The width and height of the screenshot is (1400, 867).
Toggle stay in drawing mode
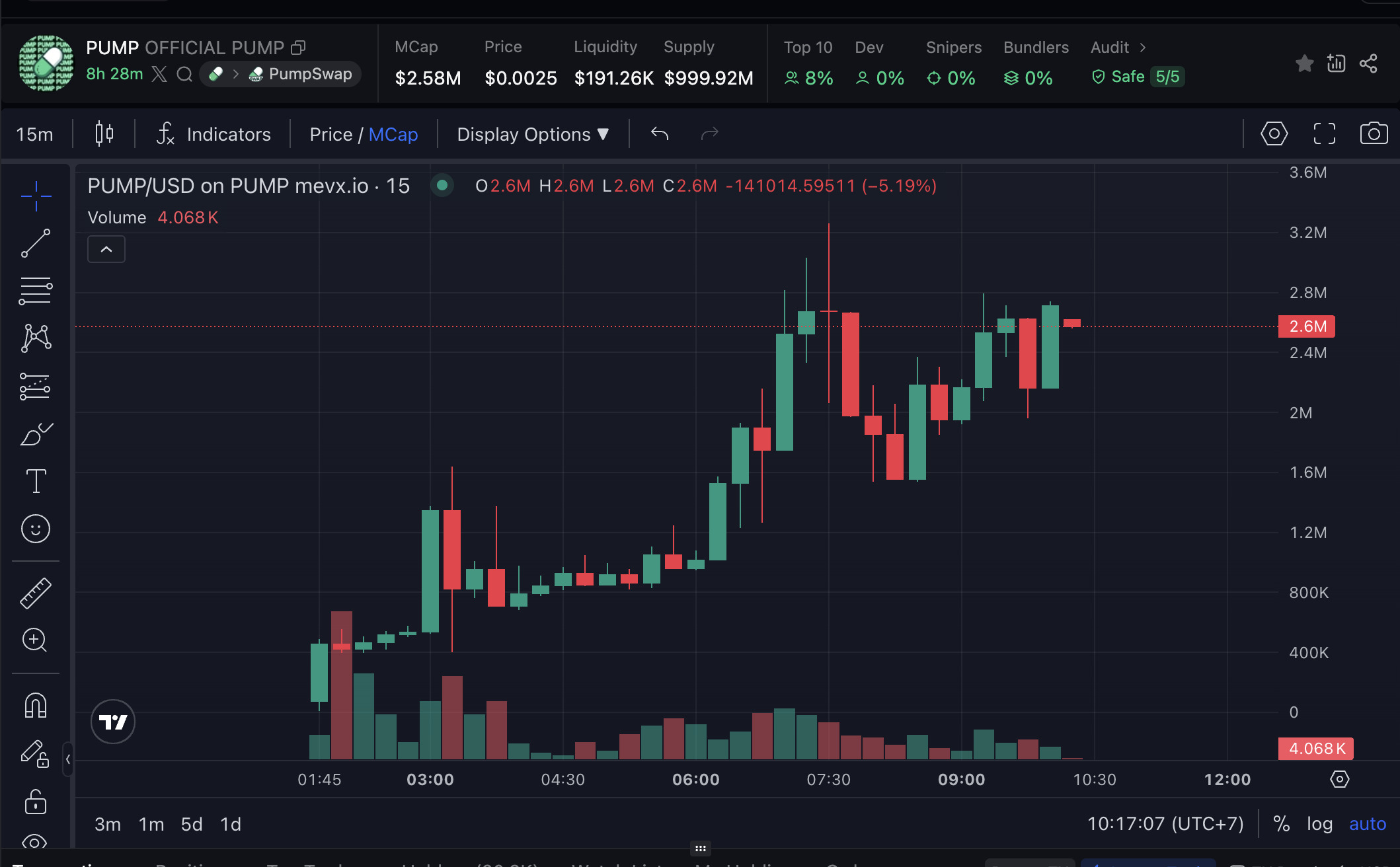36,753
